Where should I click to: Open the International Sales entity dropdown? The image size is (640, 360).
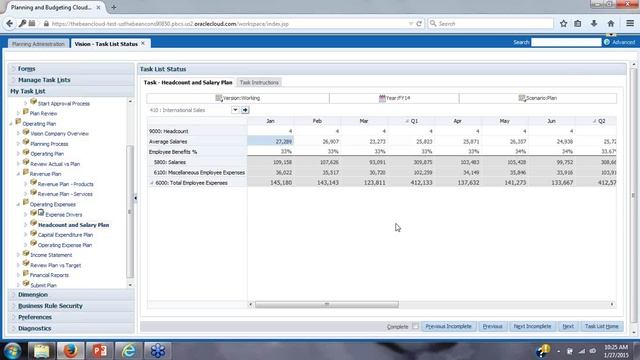click(x=235, y=110)
